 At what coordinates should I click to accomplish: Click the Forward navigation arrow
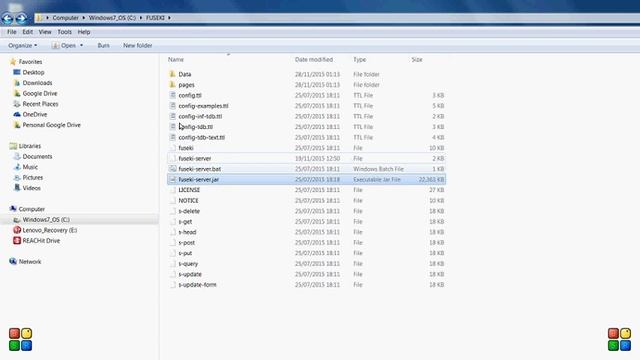point(21,18)
